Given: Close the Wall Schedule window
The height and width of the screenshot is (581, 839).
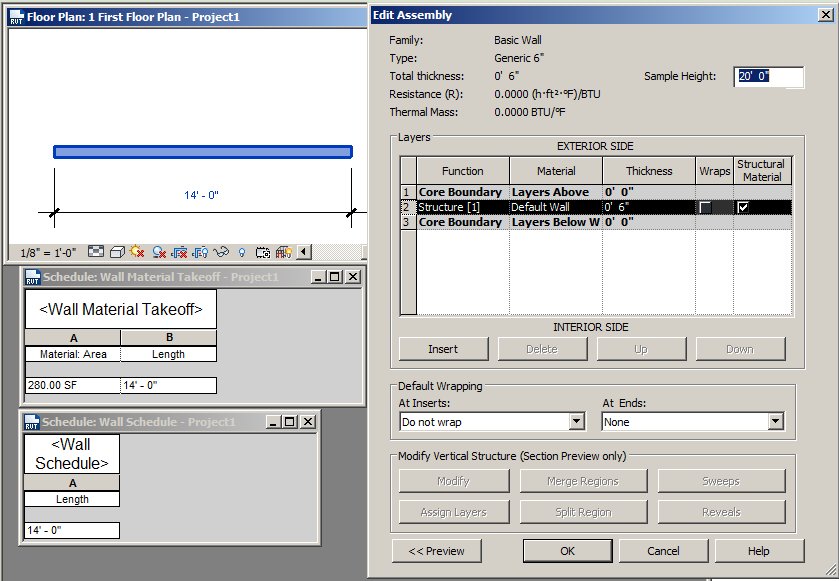Looking at the screenshot, I should point(308,422).
